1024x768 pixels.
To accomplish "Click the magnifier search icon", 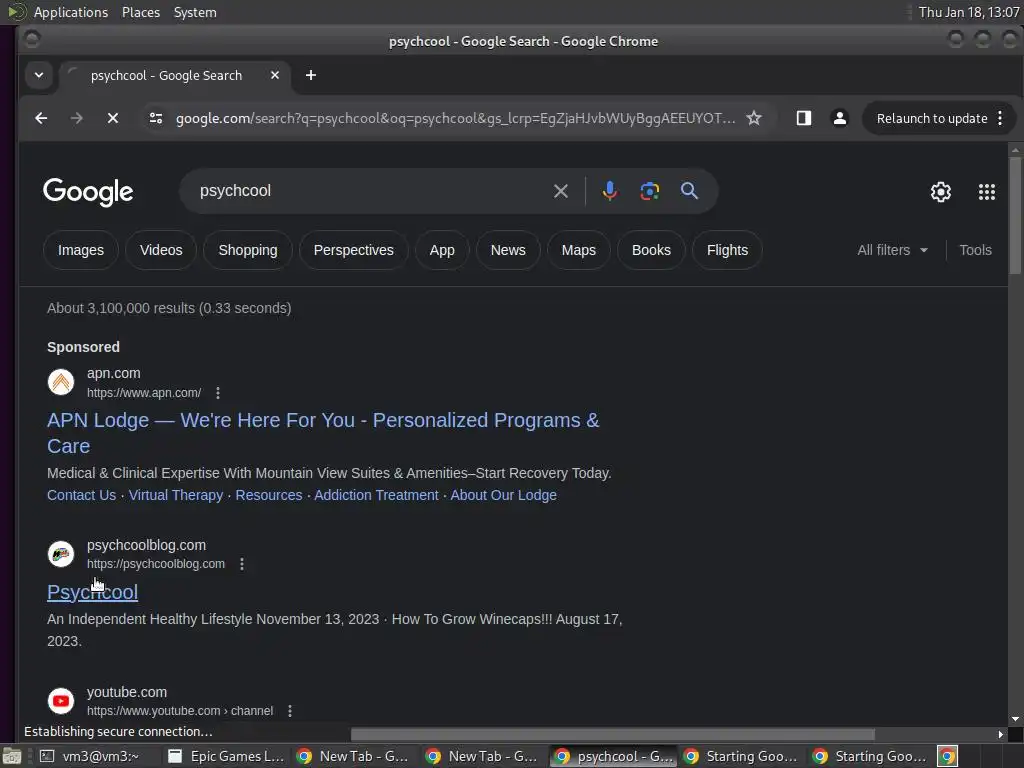I will pyautogui.click(x=689, y=191).
